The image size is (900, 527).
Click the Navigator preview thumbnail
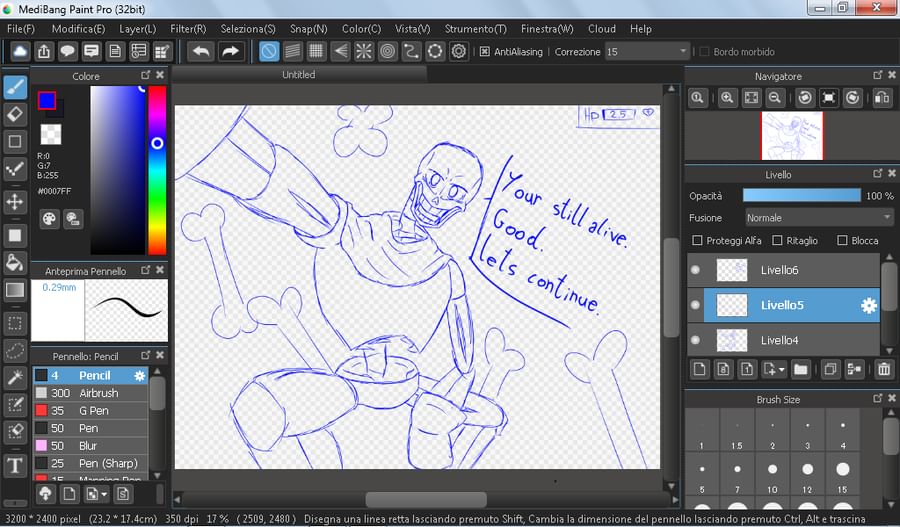click(x=792, y=135)
